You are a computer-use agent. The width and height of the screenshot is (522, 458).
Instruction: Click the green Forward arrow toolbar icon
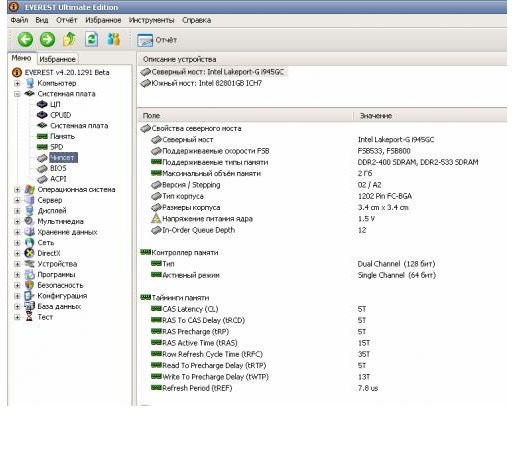click(47, 39)
